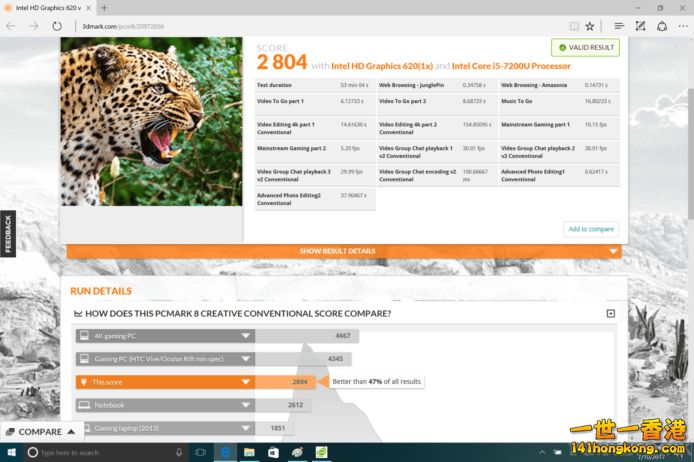Click the leopard benchmark thumbnail

click(x=151, y=121)
